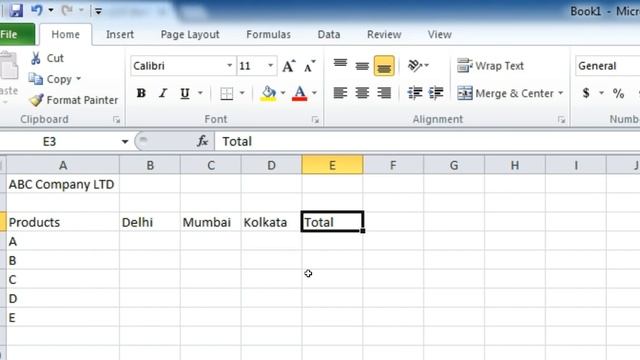Click the Copy button
This screenshot has height=360, width=640.
click(x=50, y=79)
